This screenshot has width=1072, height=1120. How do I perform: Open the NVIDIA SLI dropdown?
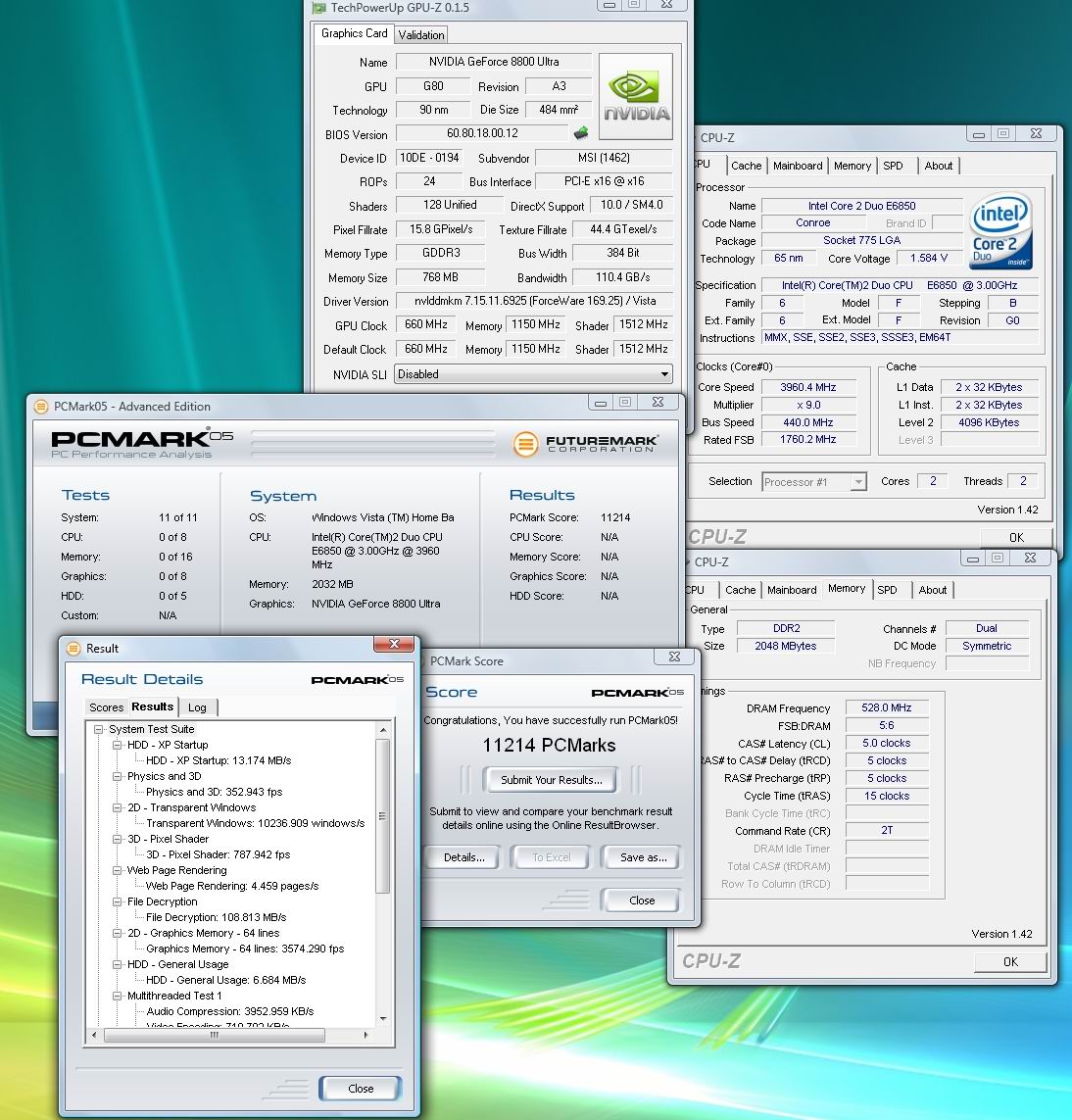(664, 374)
